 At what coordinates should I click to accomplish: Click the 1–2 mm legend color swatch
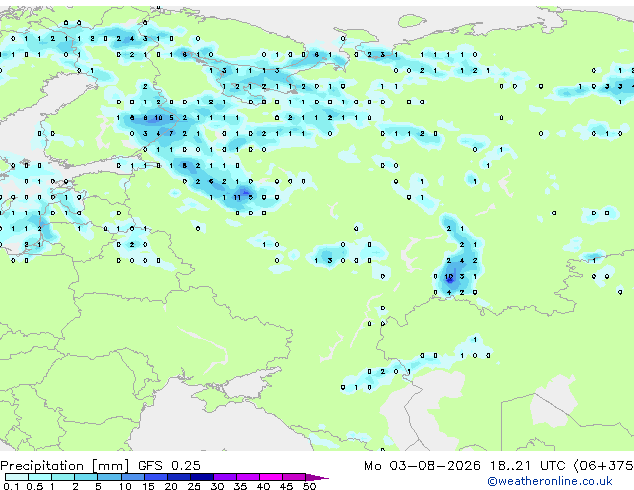click(x=63, y=477)
